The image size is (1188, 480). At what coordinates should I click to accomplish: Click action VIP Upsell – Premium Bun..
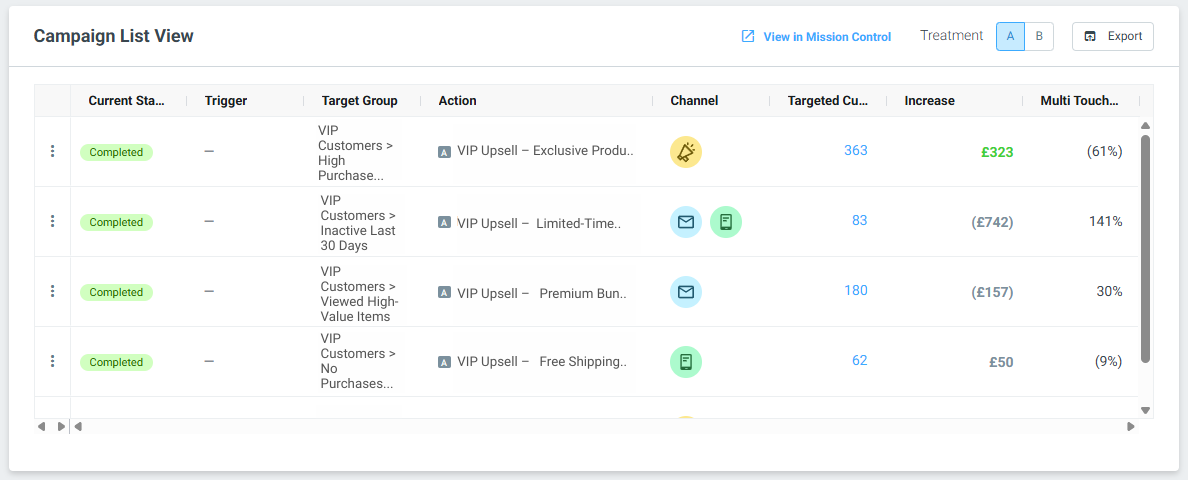tap(542, 292)
